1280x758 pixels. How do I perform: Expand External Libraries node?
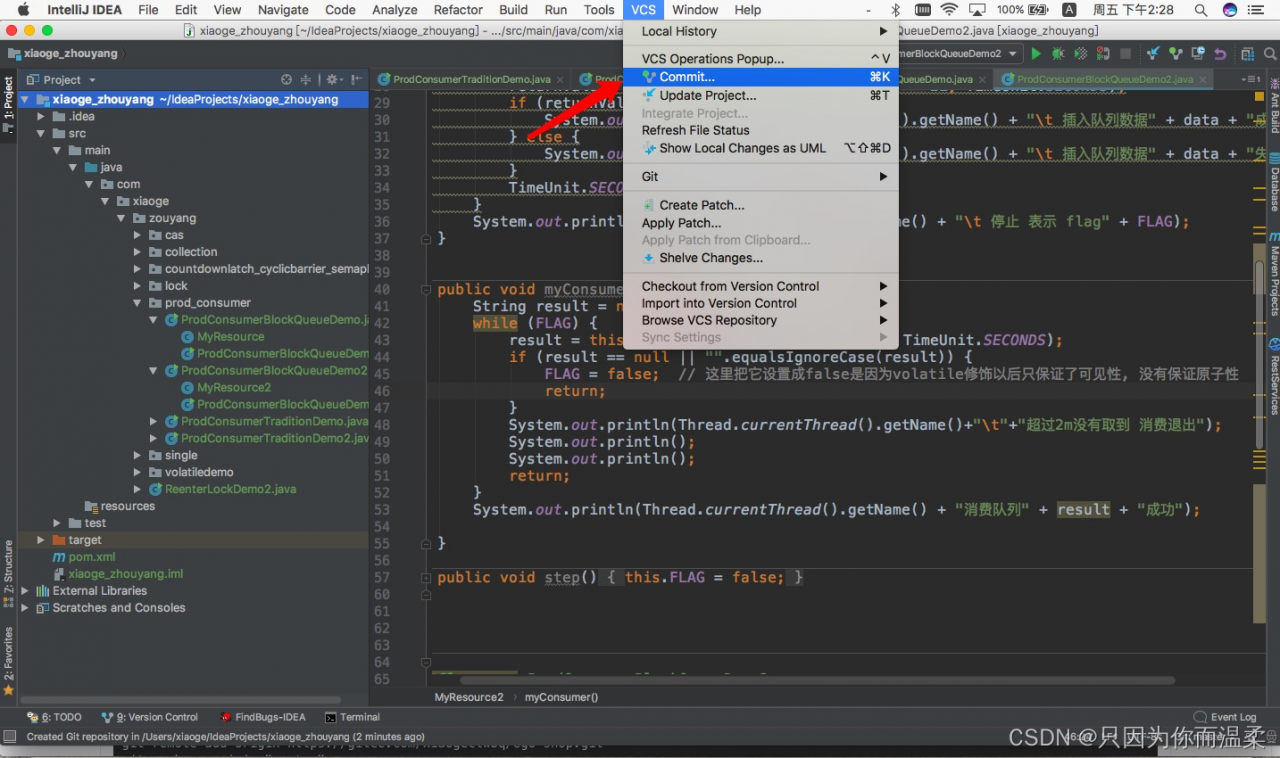[x=25, y=591]
